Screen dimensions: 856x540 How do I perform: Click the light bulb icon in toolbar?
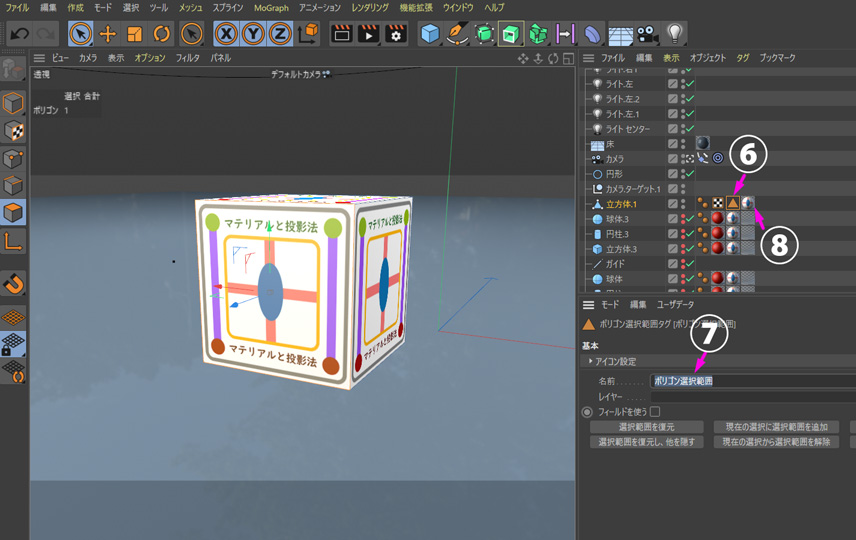675,34
